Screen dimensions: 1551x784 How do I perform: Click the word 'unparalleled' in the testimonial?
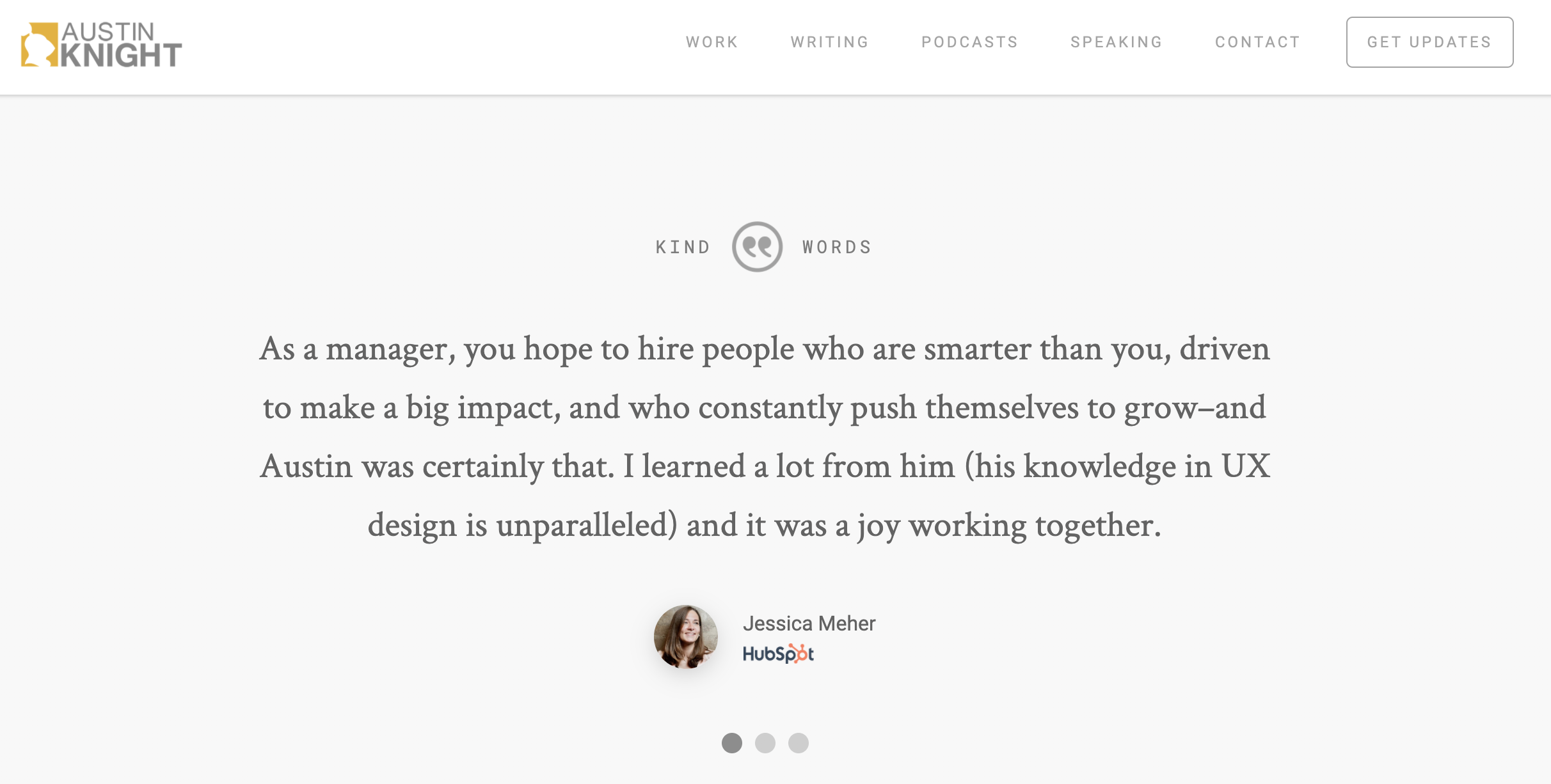tap(586, 526)
